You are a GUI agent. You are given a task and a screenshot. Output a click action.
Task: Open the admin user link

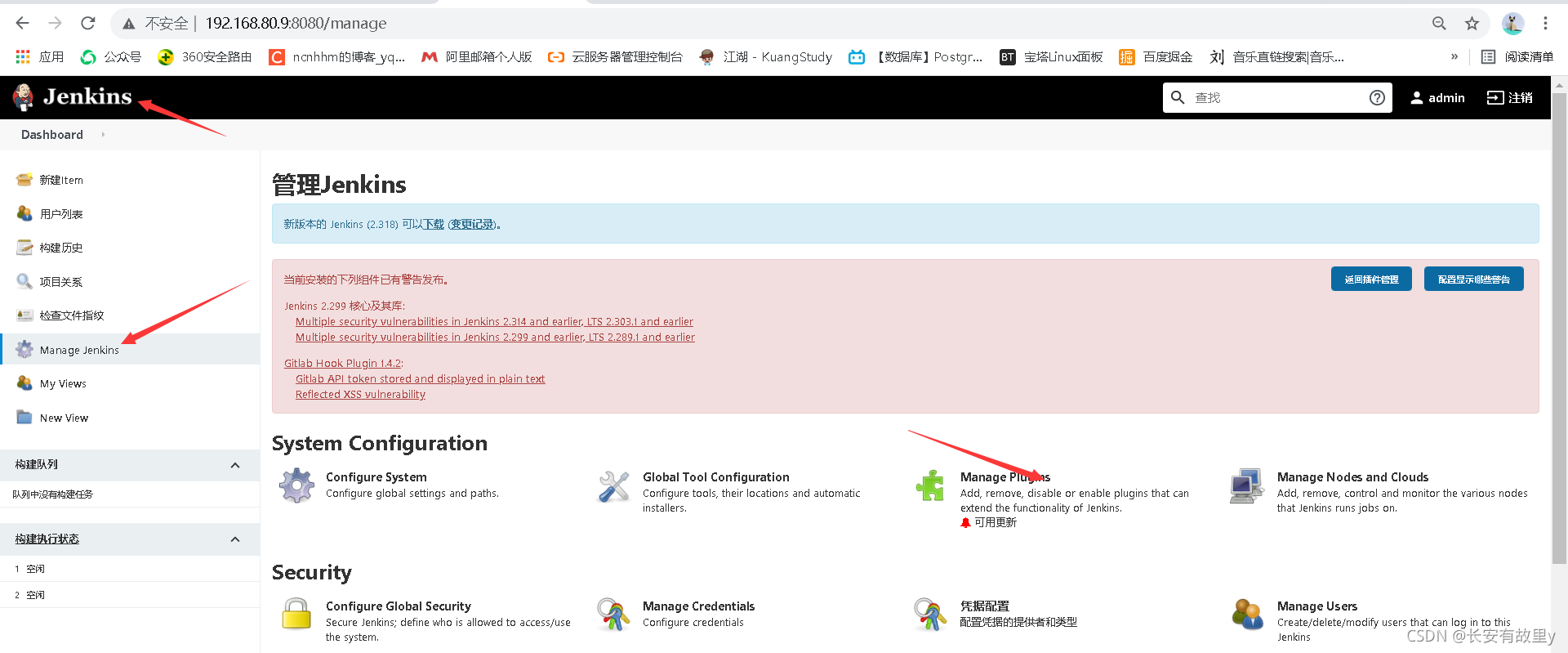[1437, 98]
